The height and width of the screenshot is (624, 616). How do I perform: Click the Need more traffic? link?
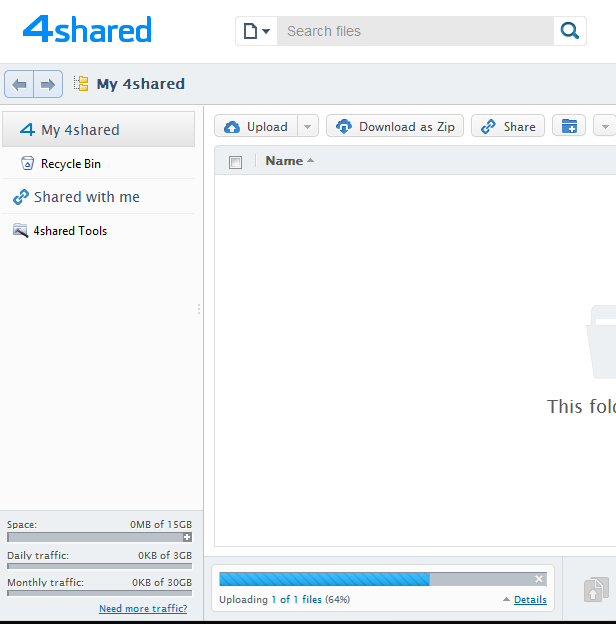click(x=143, y=608)
